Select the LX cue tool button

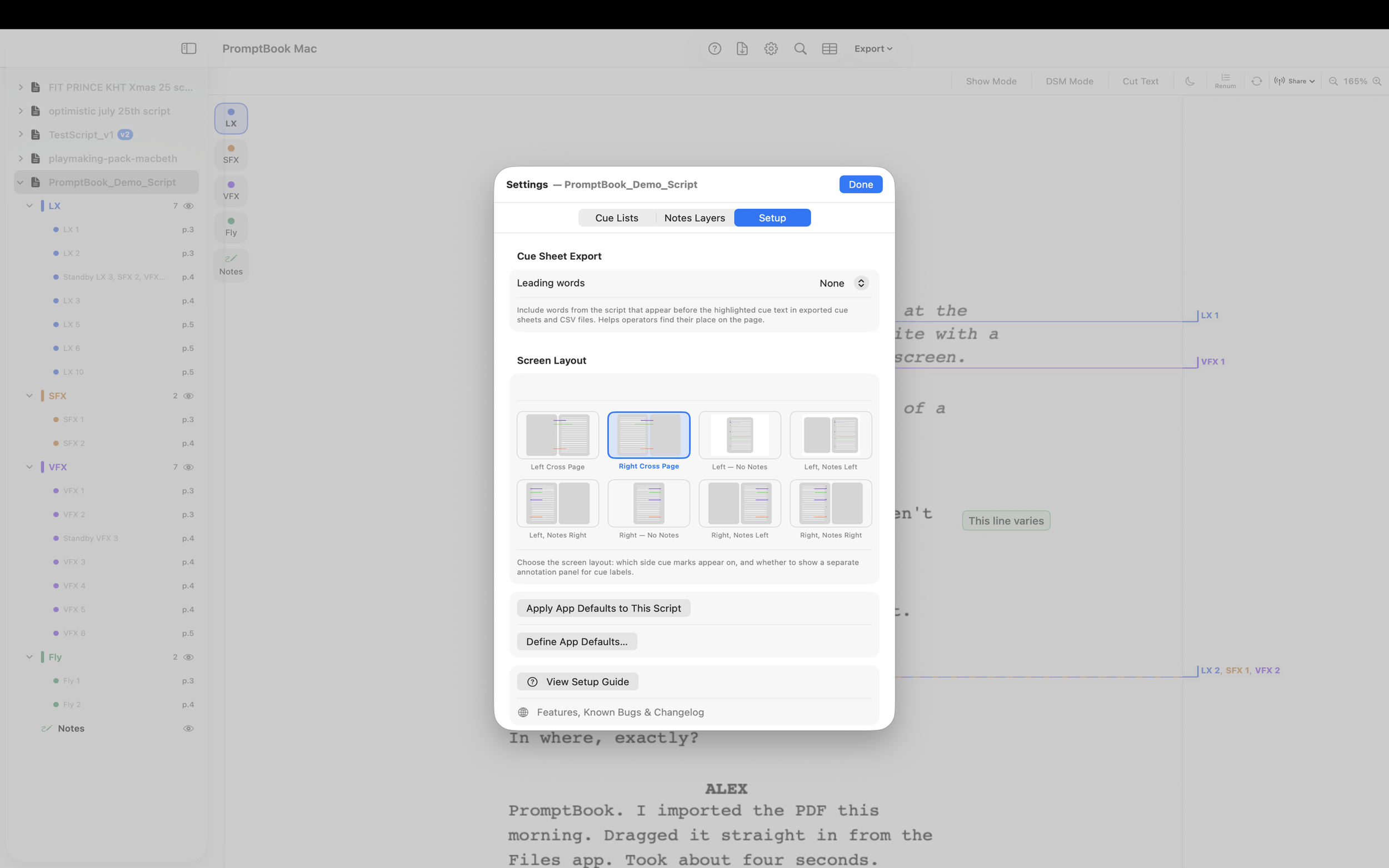[x=231, y=118]
